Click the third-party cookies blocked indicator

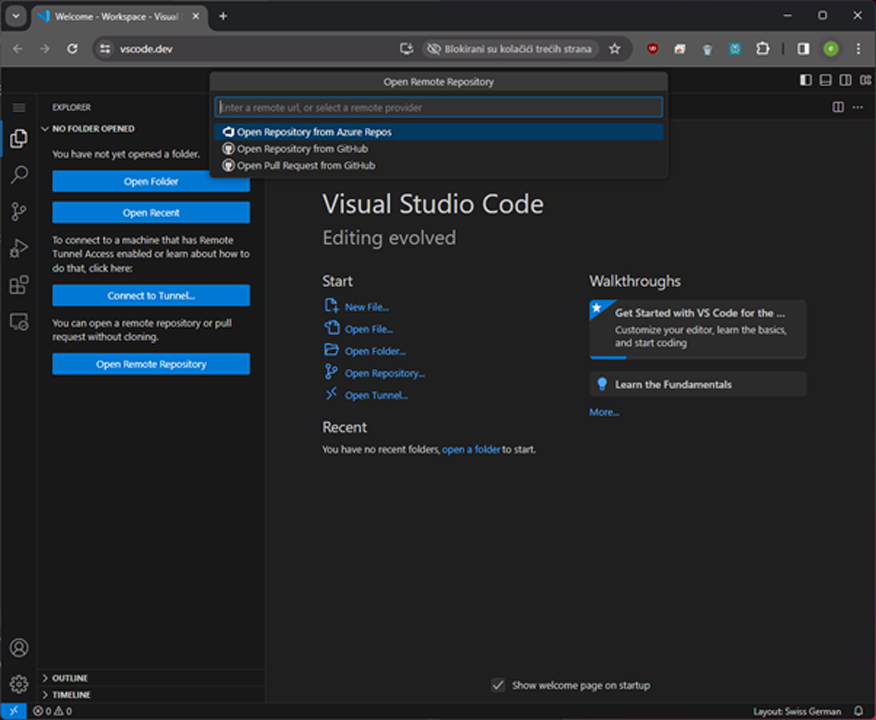510,49
